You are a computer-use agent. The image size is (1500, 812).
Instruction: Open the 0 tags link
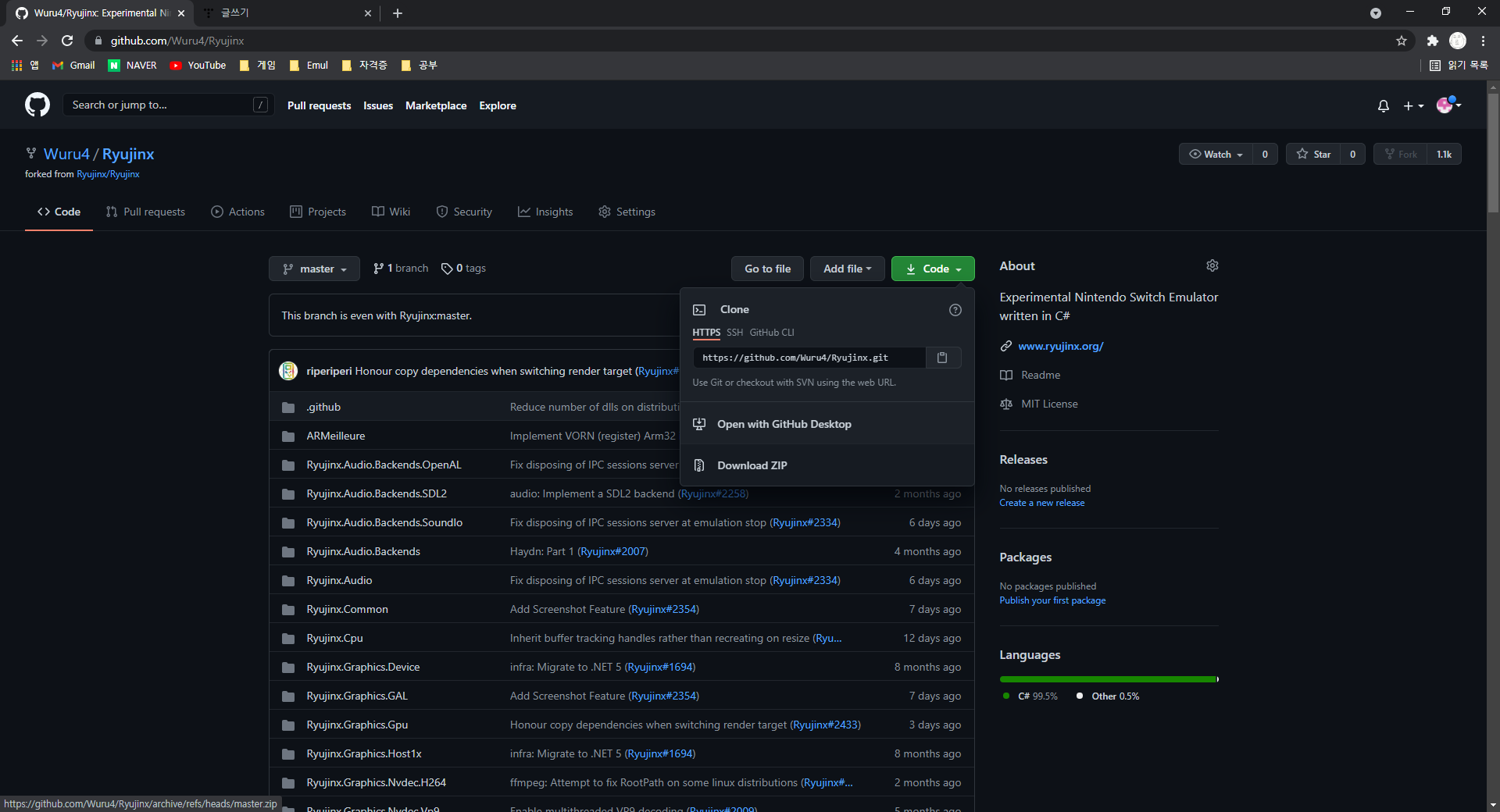point(463,269)
